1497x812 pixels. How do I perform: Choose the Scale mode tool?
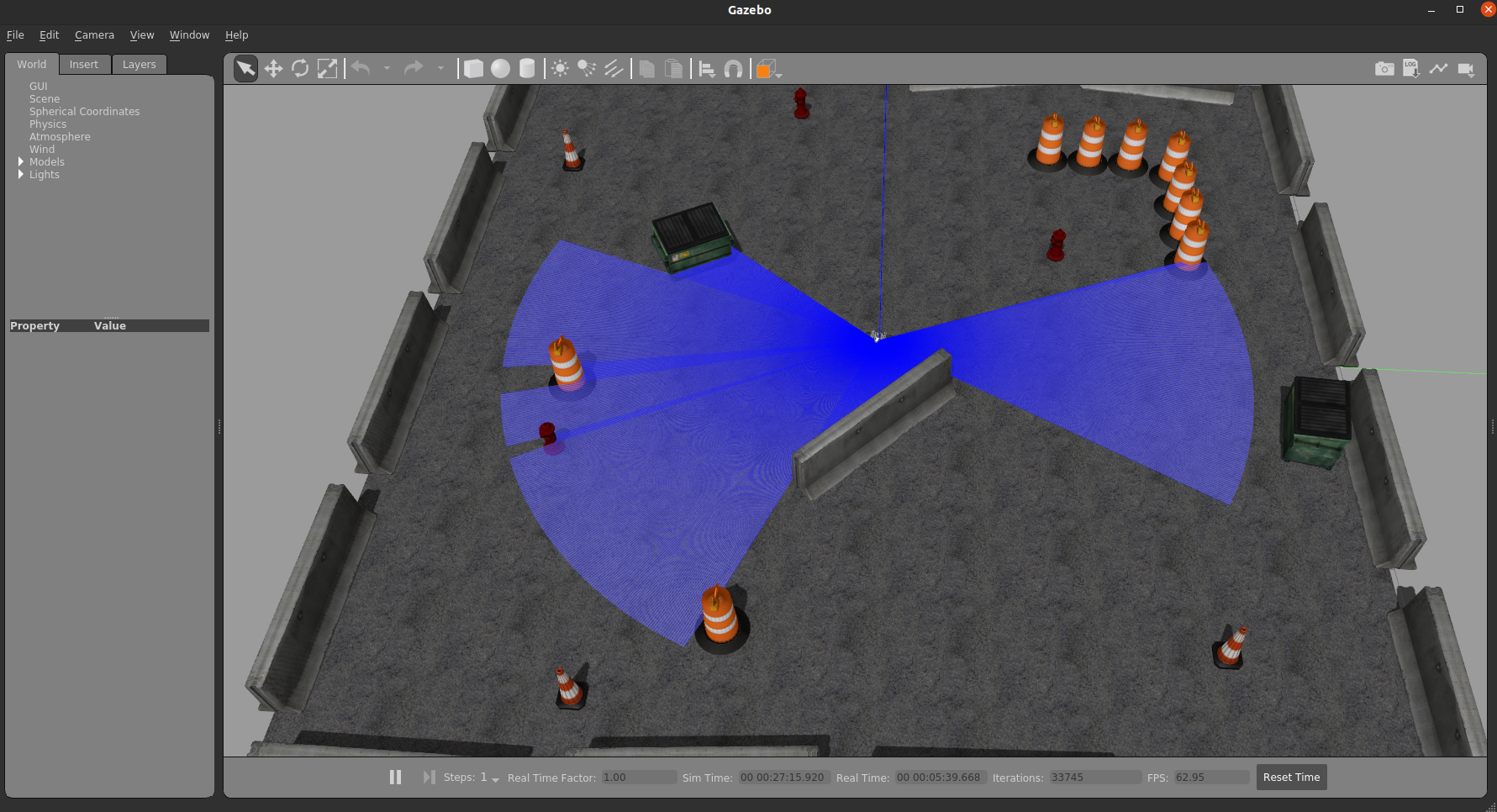pos(327,69)
